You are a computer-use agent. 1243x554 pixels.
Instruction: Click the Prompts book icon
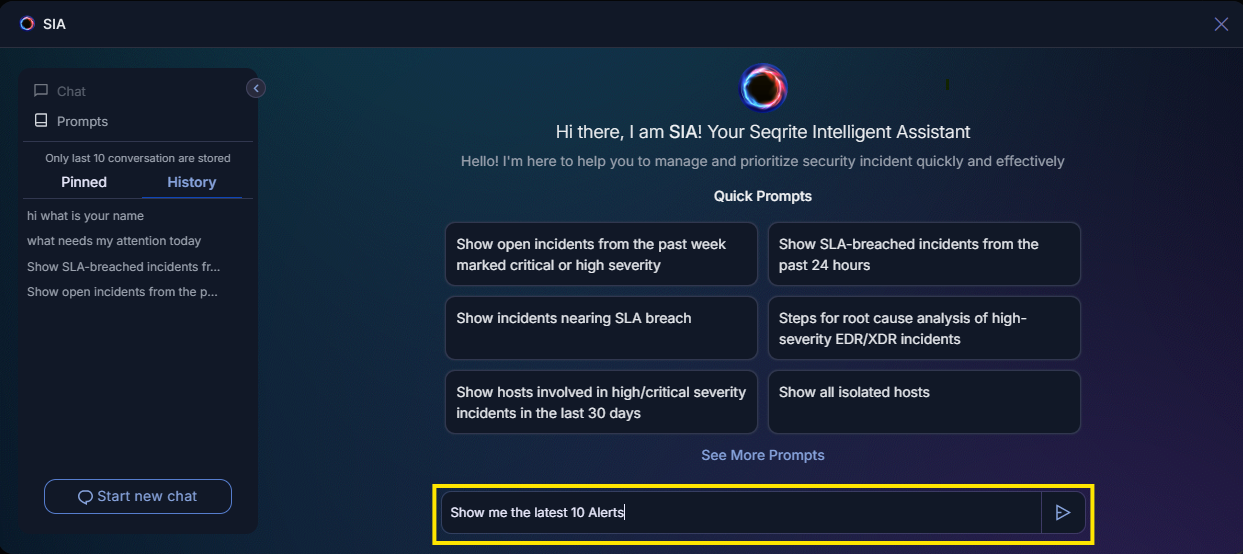(41, 121)
